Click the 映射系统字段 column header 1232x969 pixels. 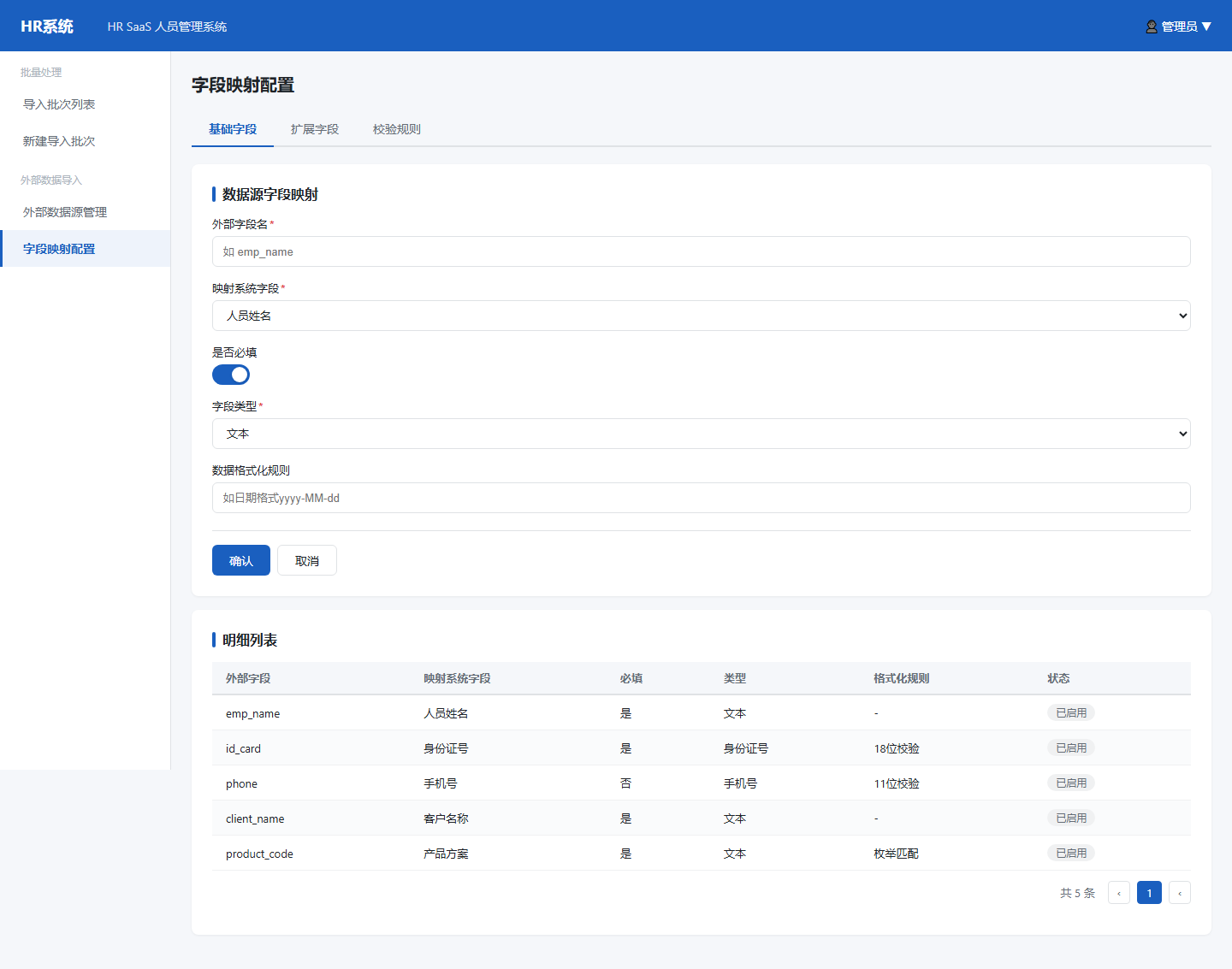click(x=457, y=678)
